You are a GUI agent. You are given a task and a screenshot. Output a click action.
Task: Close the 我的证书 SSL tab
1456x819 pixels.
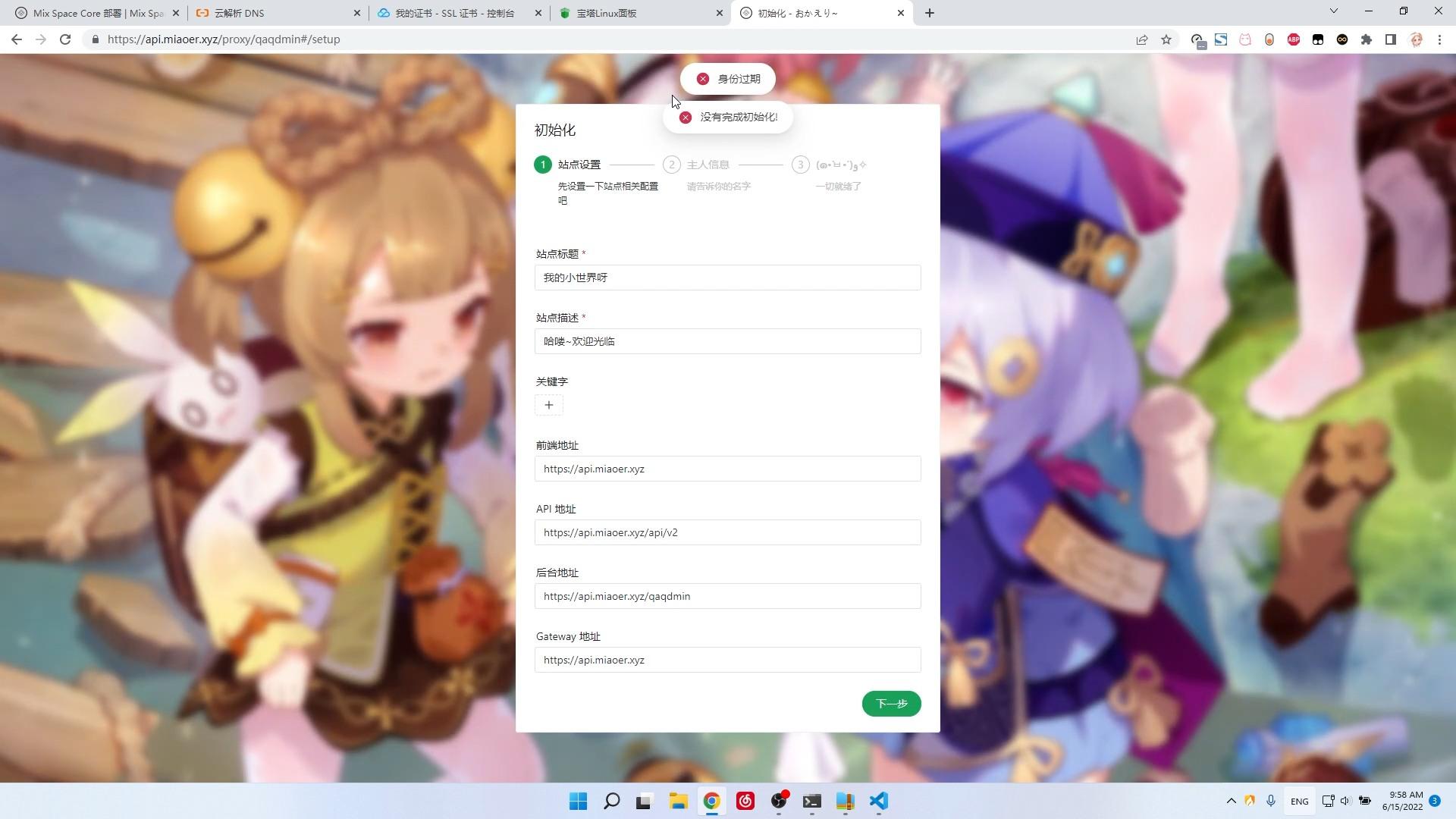539,13
